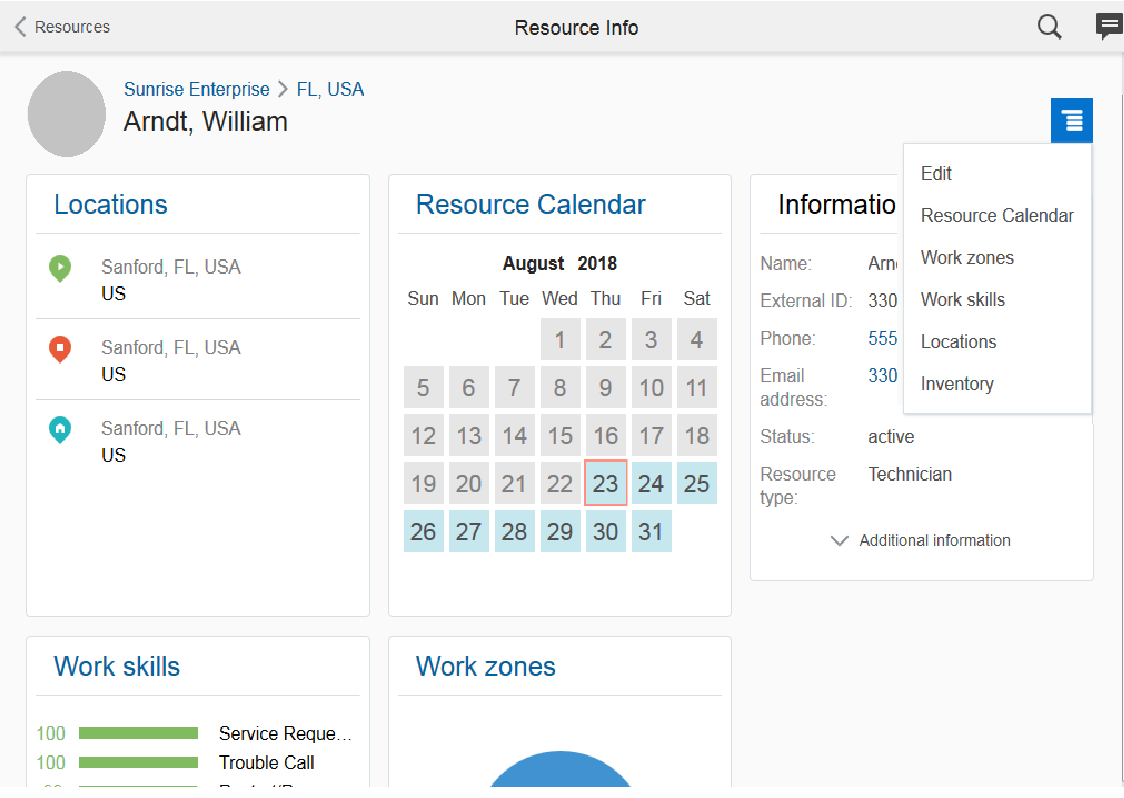Select August 29 on the calendar
The height and width of the screenshot is (798, 1124).
tap(560, 531)
